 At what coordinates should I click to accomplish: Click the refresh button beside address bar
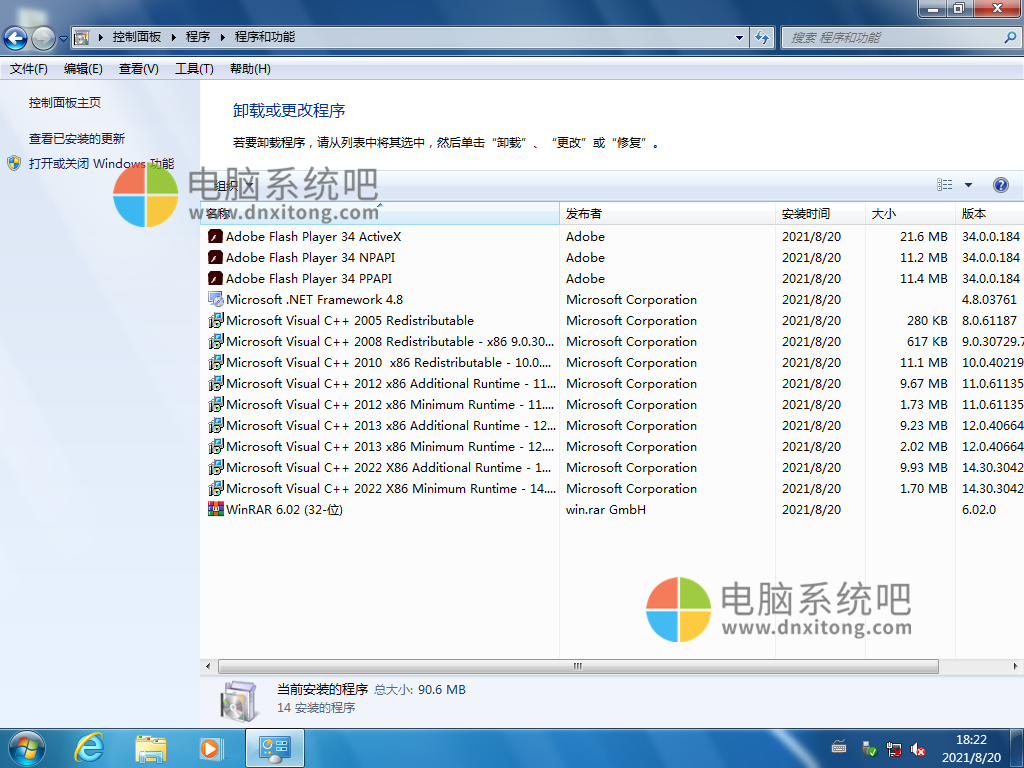pos(763,38)
